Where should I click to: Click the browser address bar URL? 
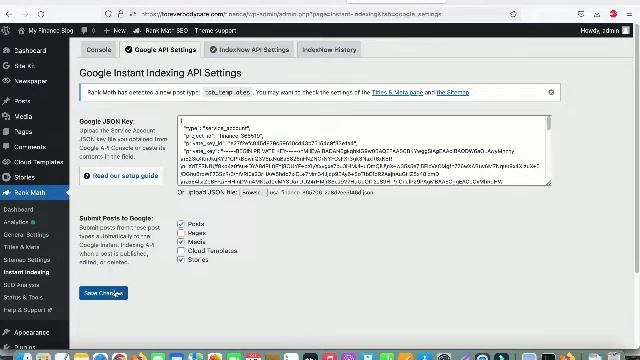(x=291, y=14)
